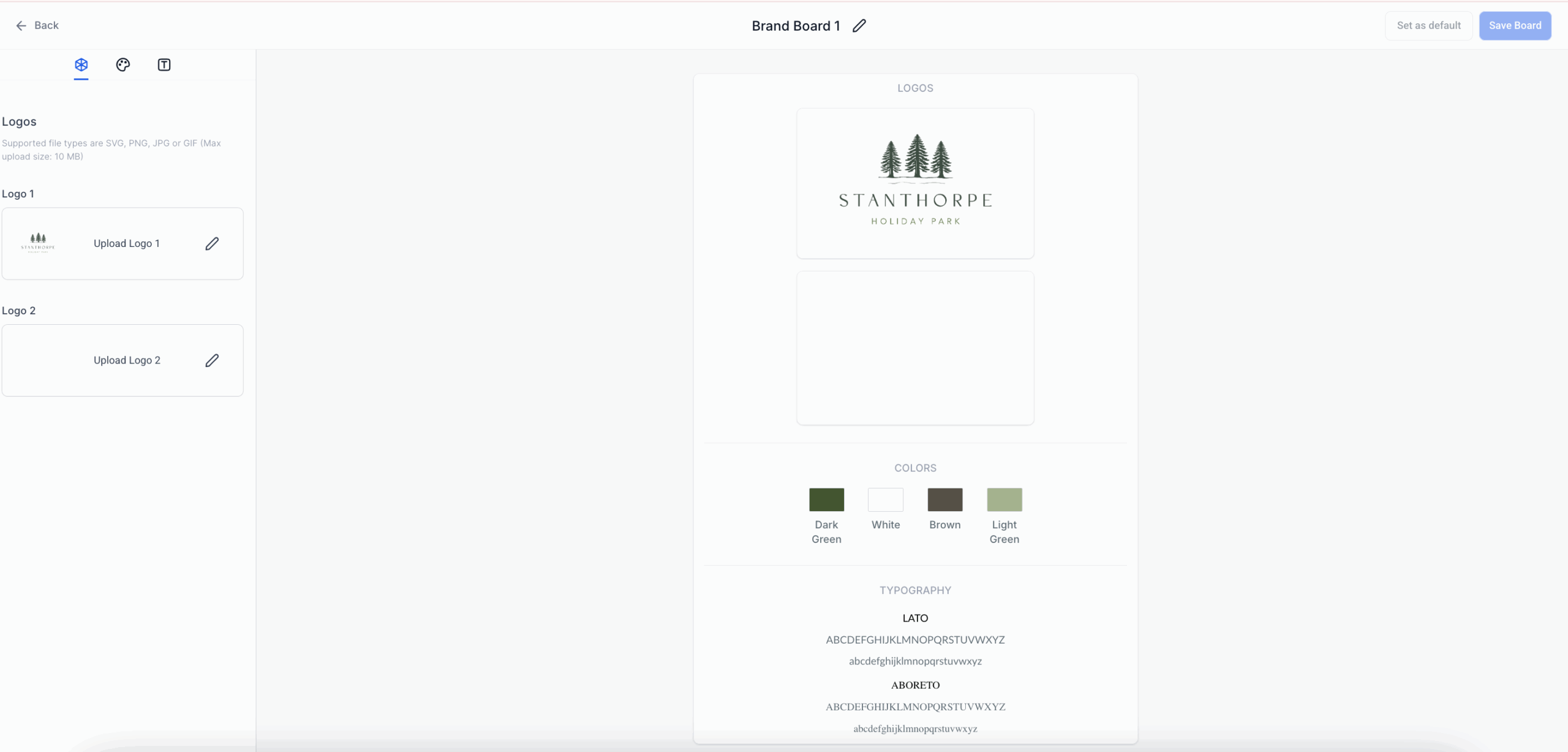This screenshot has height=752, width=1568.
Task: Click Upload Logo 1 label
Action: pos(127,243)
